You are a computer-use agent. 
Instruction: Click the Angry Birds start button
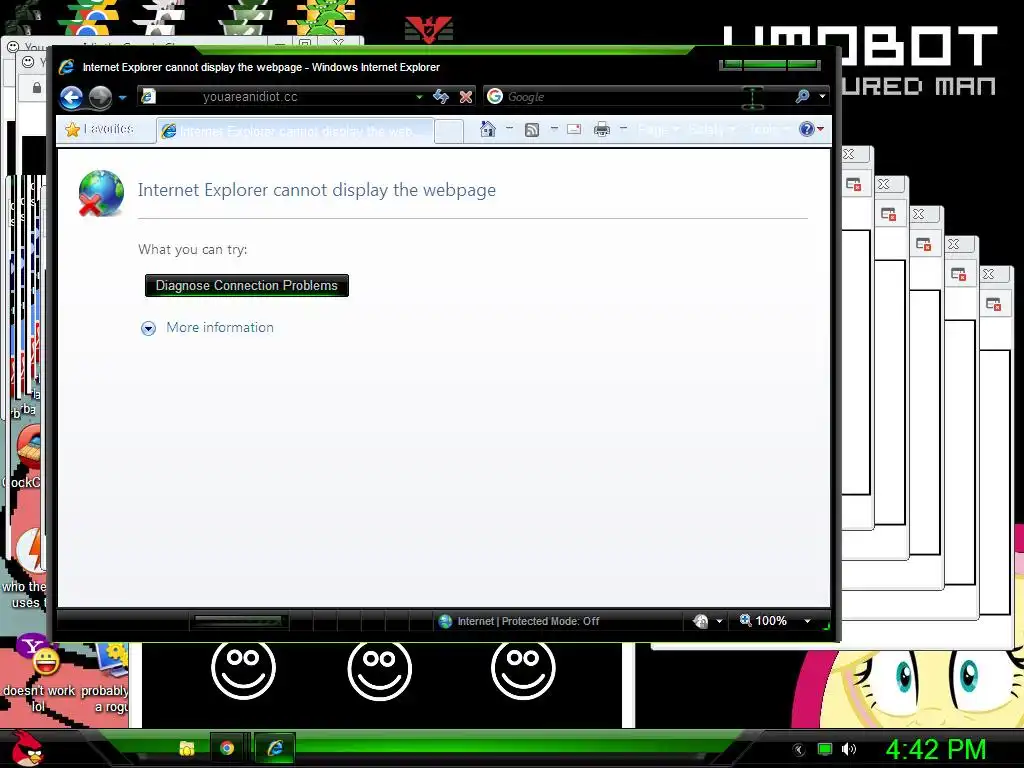(x=27, y=747)
